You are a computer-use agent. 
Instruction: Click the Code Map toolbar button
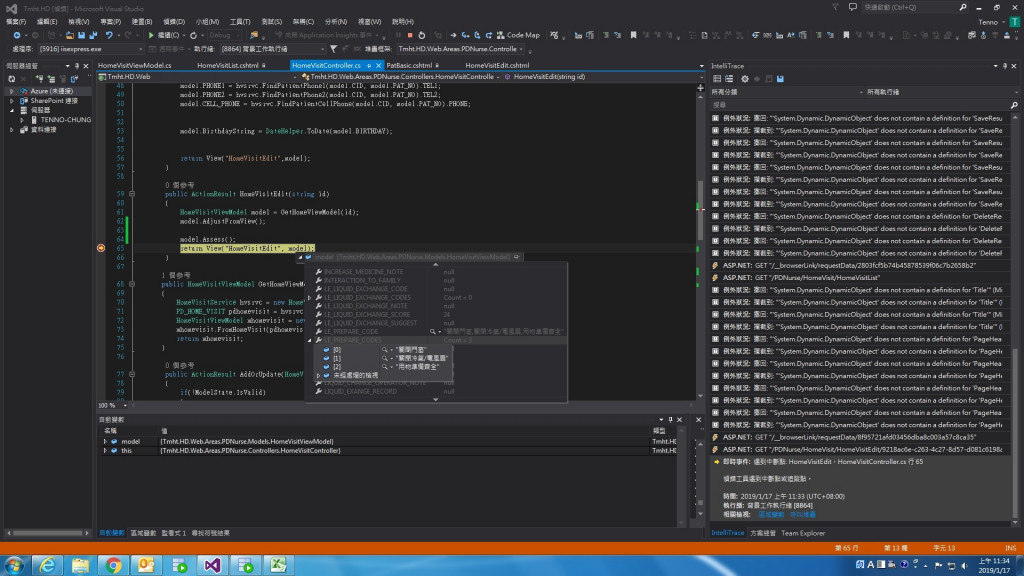pos(517,35)
